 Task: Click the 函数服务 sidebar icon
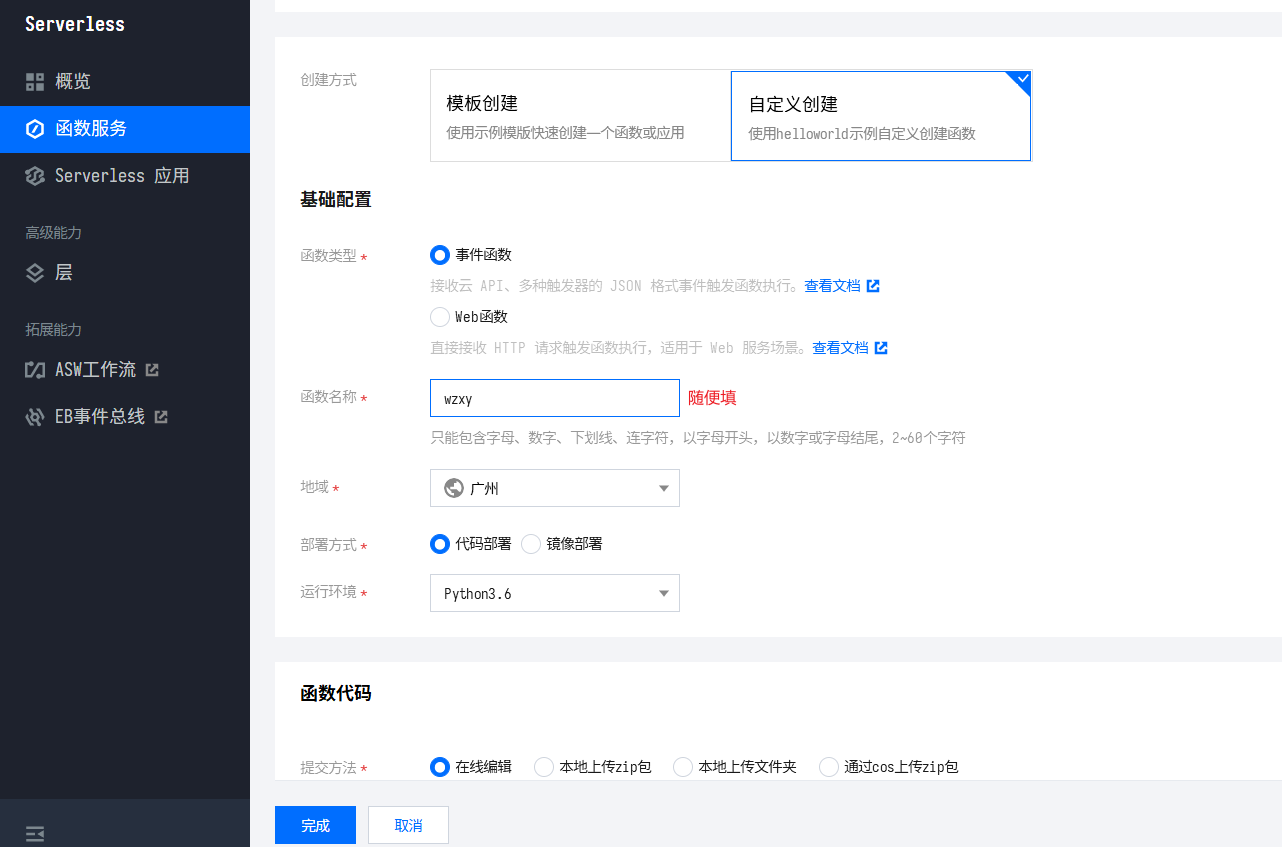[36, 128]
